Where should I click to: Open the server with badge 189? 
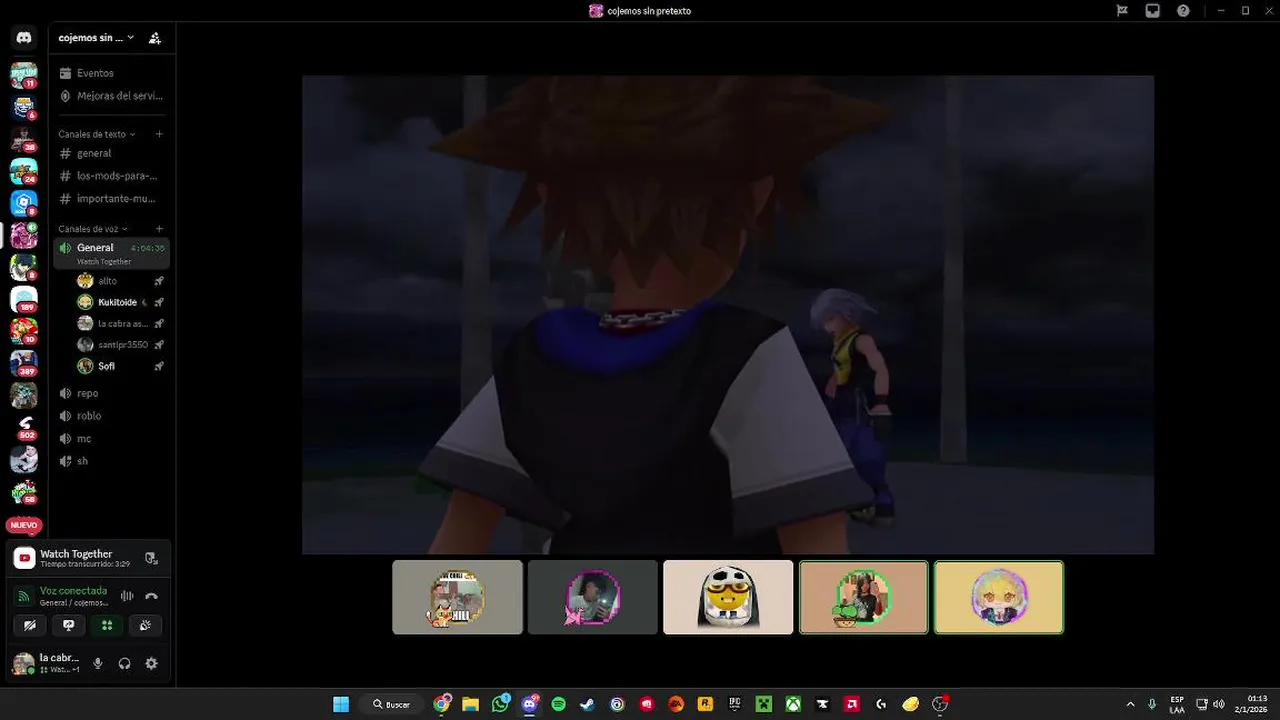24,299
